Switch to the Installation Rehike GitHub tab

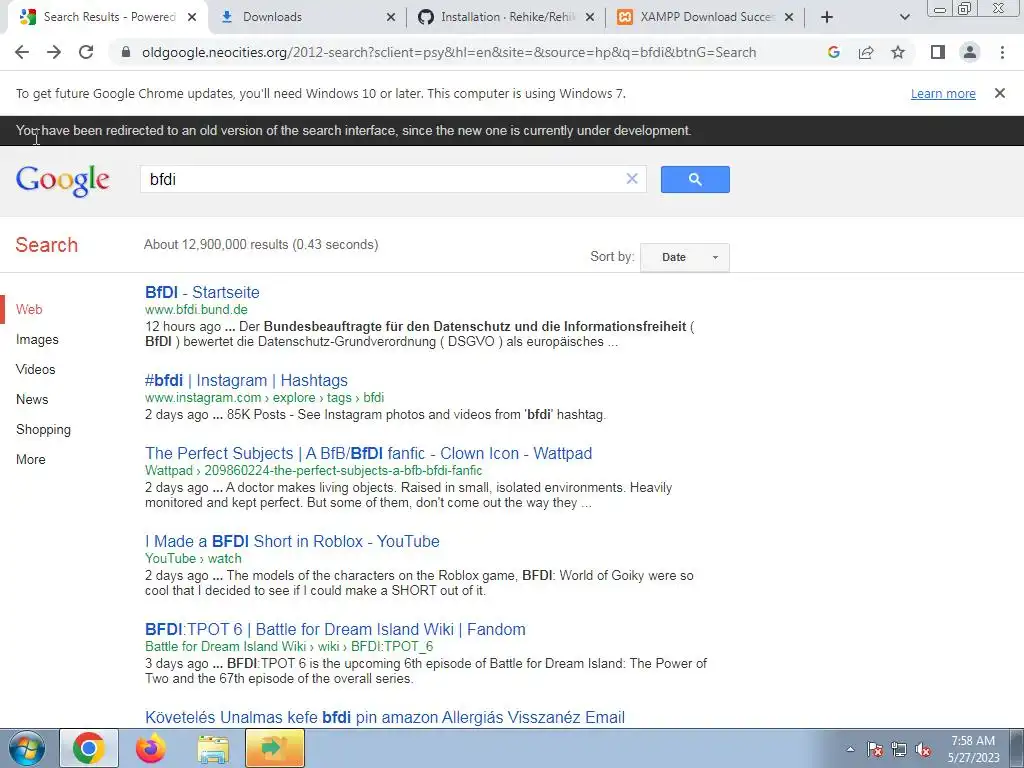pos(506,17)
